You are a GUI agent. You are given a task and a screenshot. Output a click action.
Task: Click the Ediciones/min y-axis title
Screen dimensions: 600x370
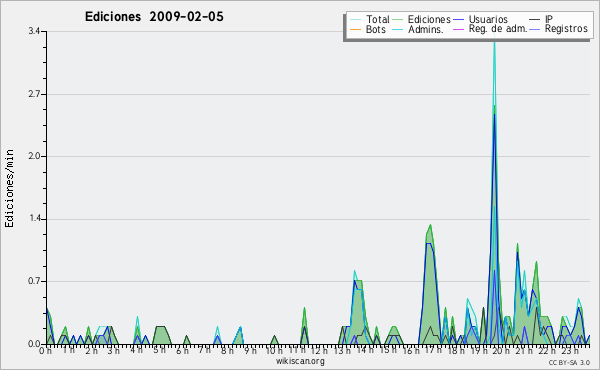tap(9, 188)
